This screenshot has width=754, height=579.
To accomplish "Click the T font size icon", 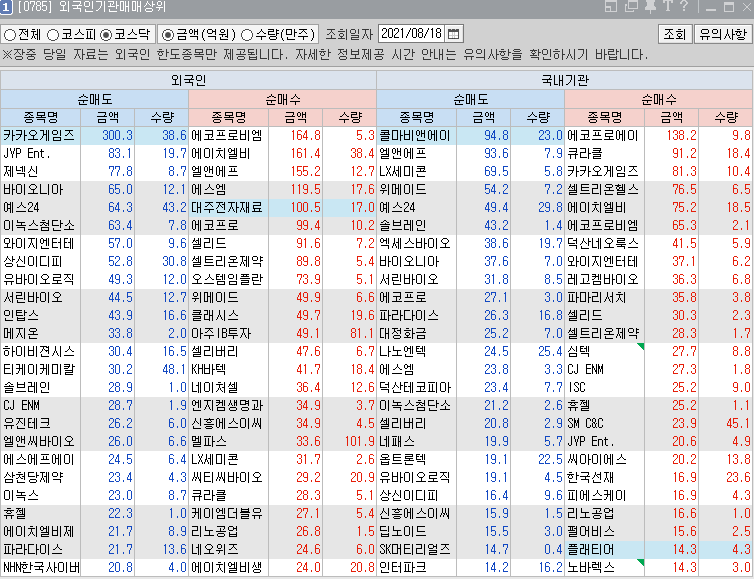I will [667, 6].
